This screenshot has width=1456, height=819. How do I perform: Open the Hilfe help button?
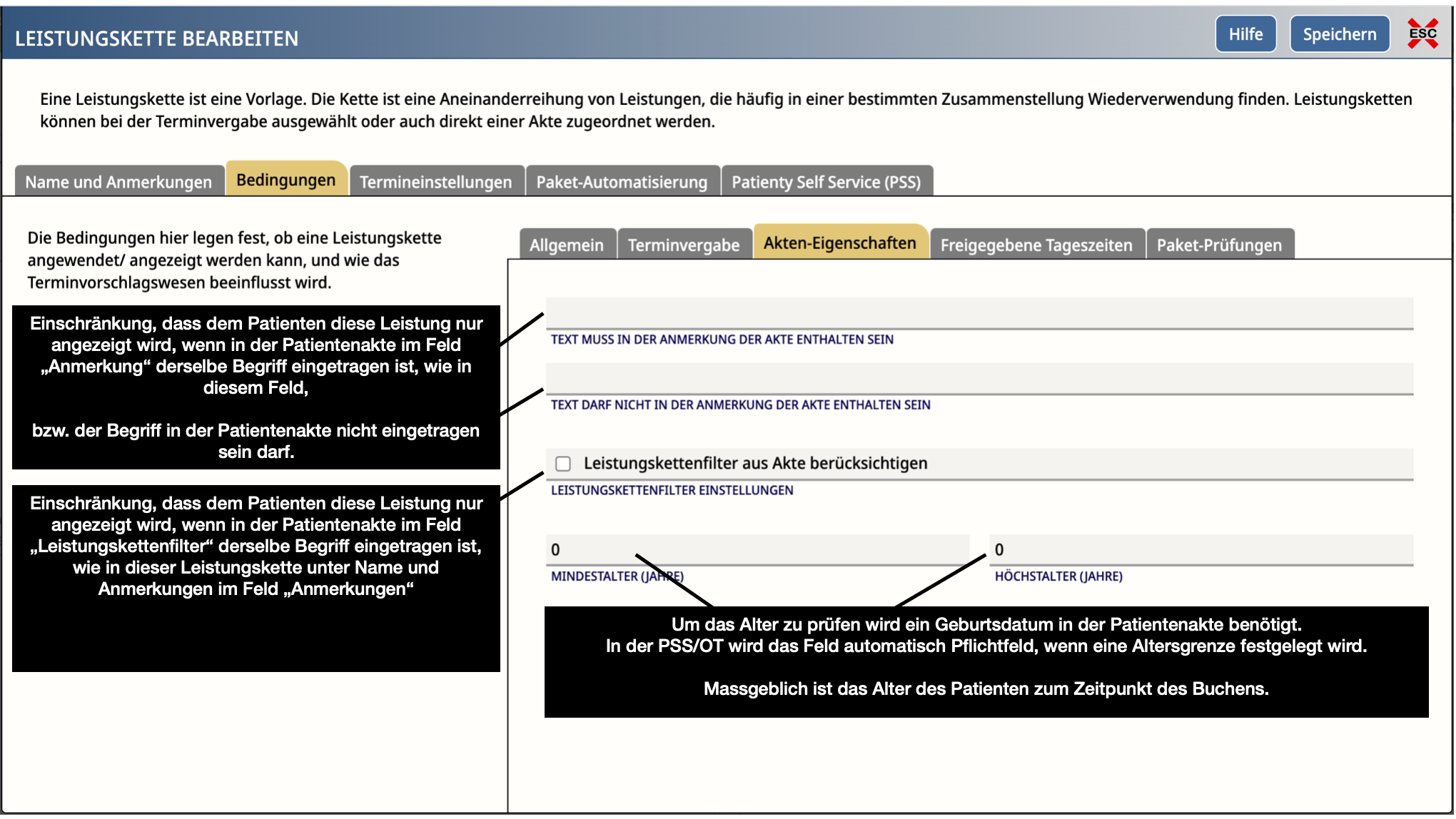click(1245, 34)
